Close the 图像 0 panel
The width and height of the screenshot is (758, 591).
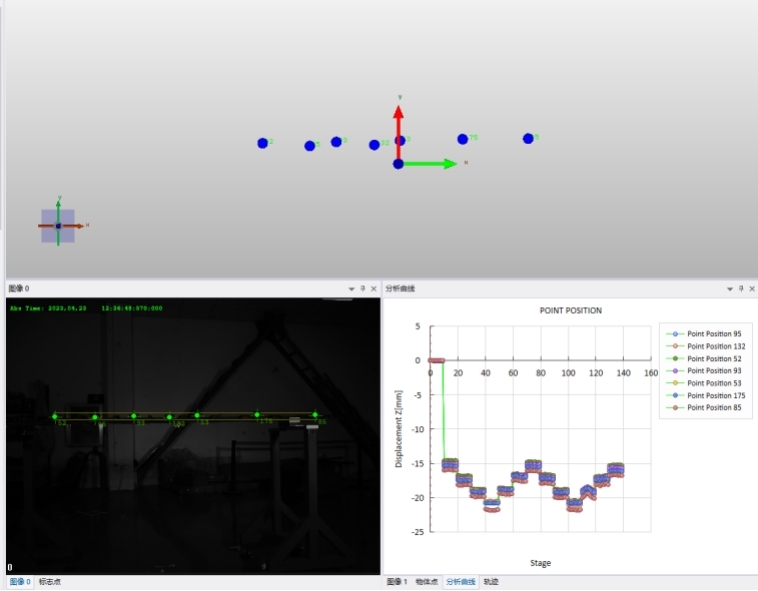[374, 288]
